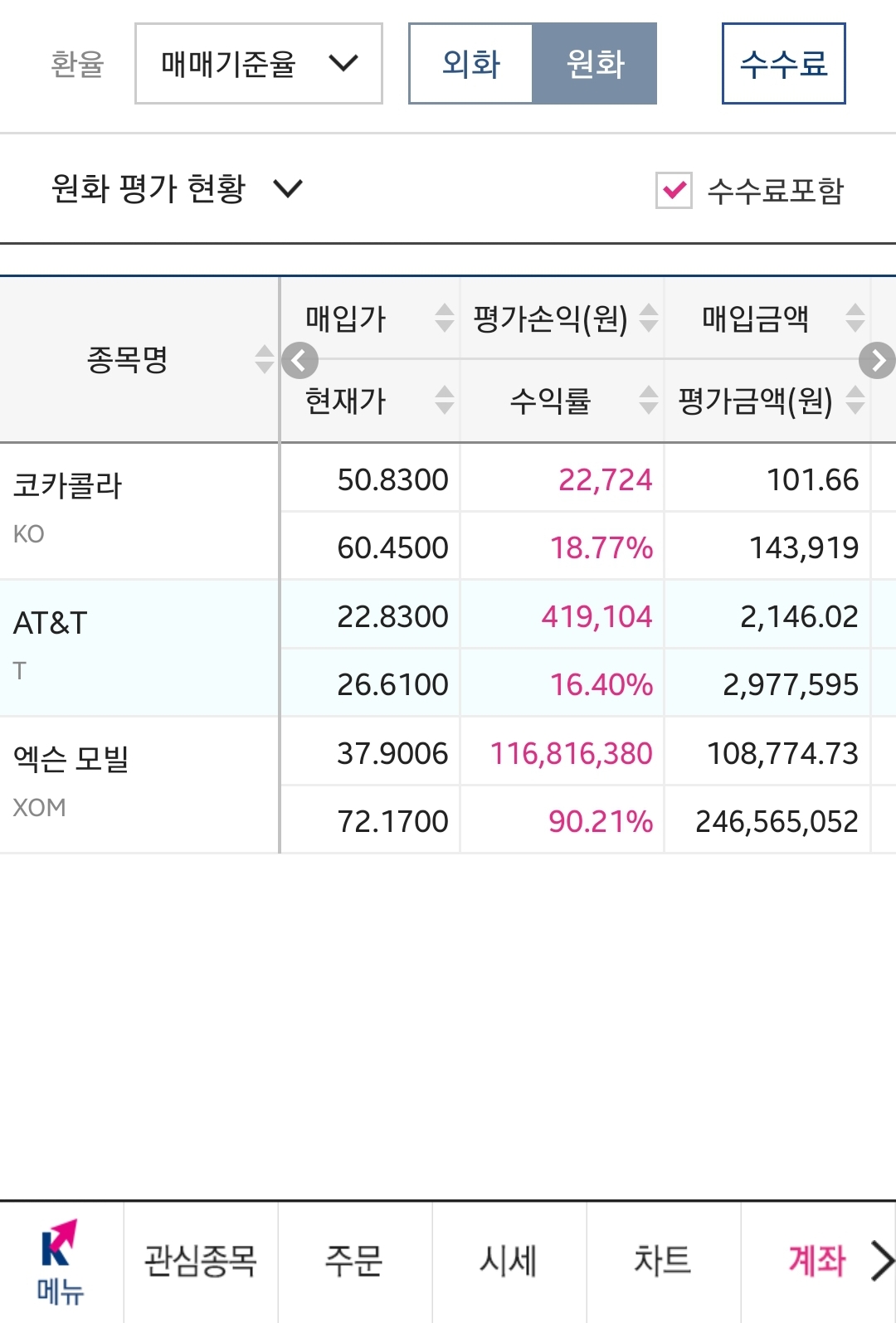Screen dimensions: 896x1323
Task: Select 코카콜라 valuation 143,919
Action: [x=804, y=547]
